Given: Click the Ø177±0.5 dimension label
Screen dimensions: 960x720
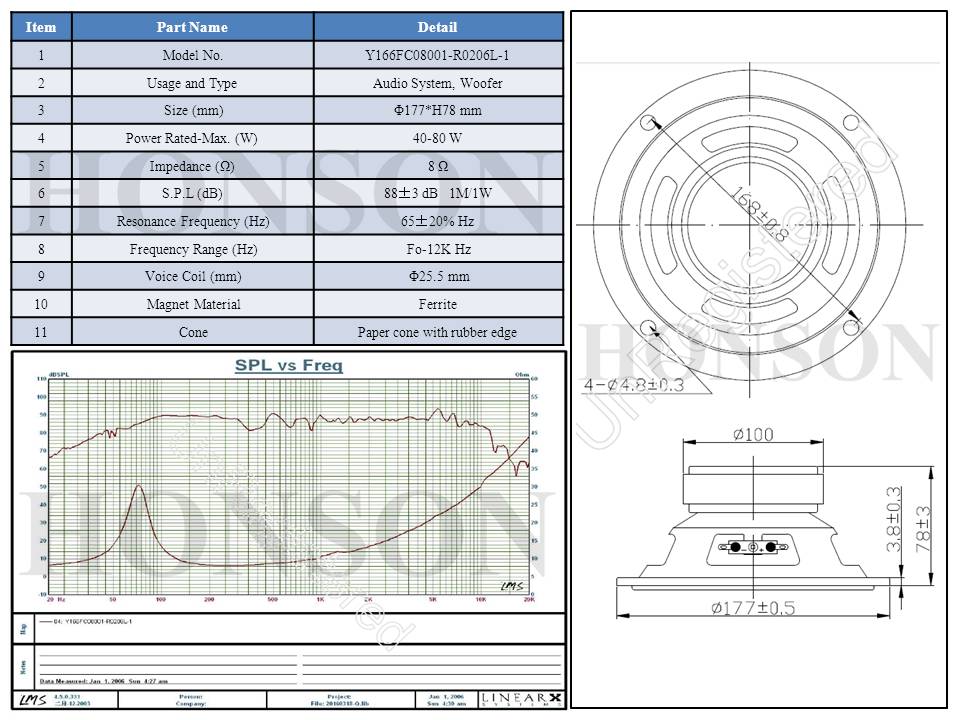Looking at the screenshot, I should pyautogui.click(x=753, y=607).
